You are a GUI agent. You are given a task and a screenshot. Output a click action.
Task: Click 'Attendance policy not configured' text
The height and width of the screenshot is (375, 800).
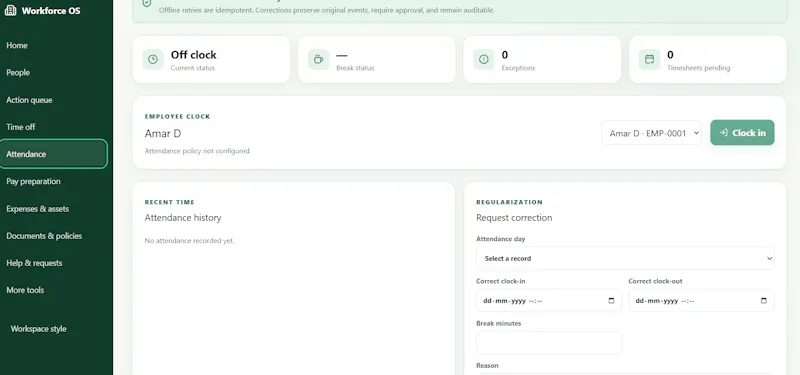(x=197, y=151)
